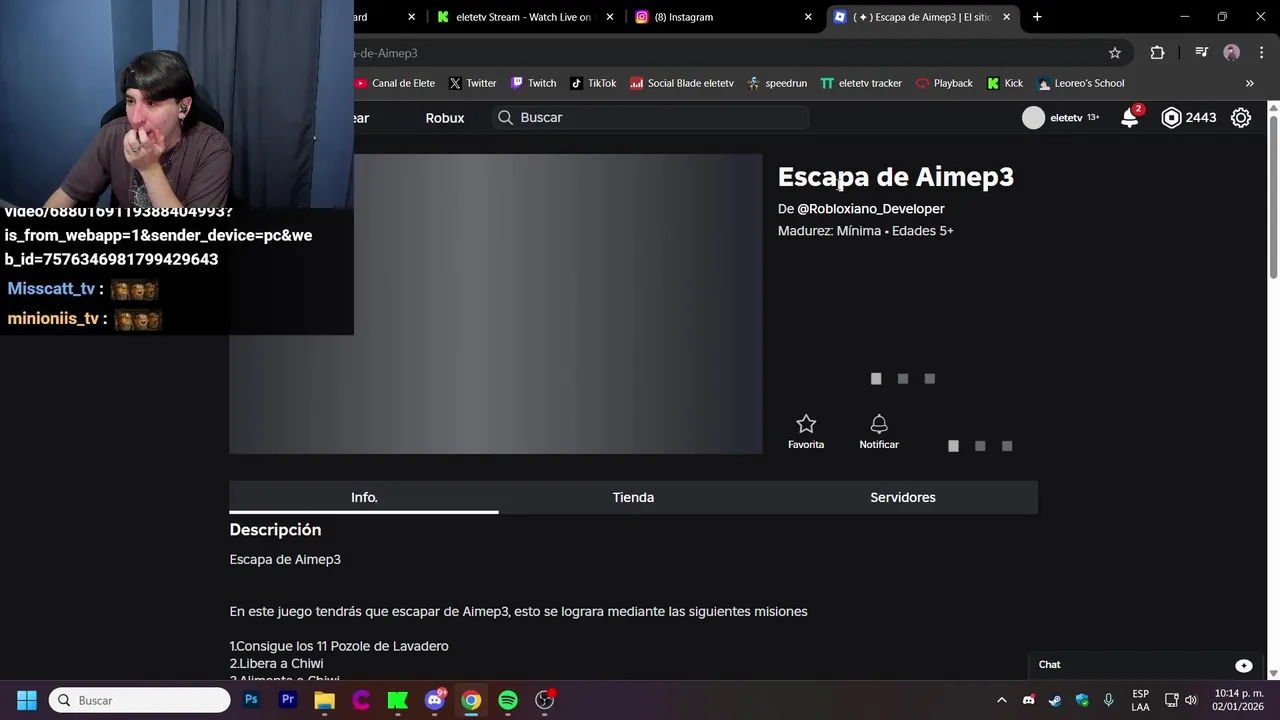Click the Roblox Buscar search field
Image resolution: width=1280 pixels, height=720 pixels.
(x=652, y=118)
